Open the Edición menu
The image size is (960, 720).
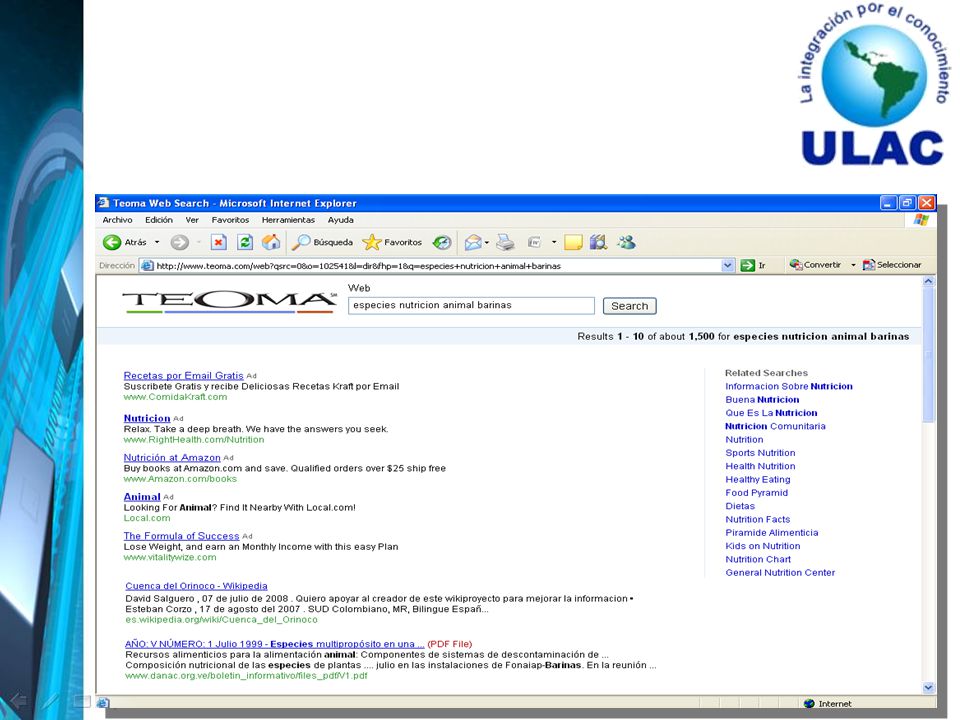tap(159, 220)
